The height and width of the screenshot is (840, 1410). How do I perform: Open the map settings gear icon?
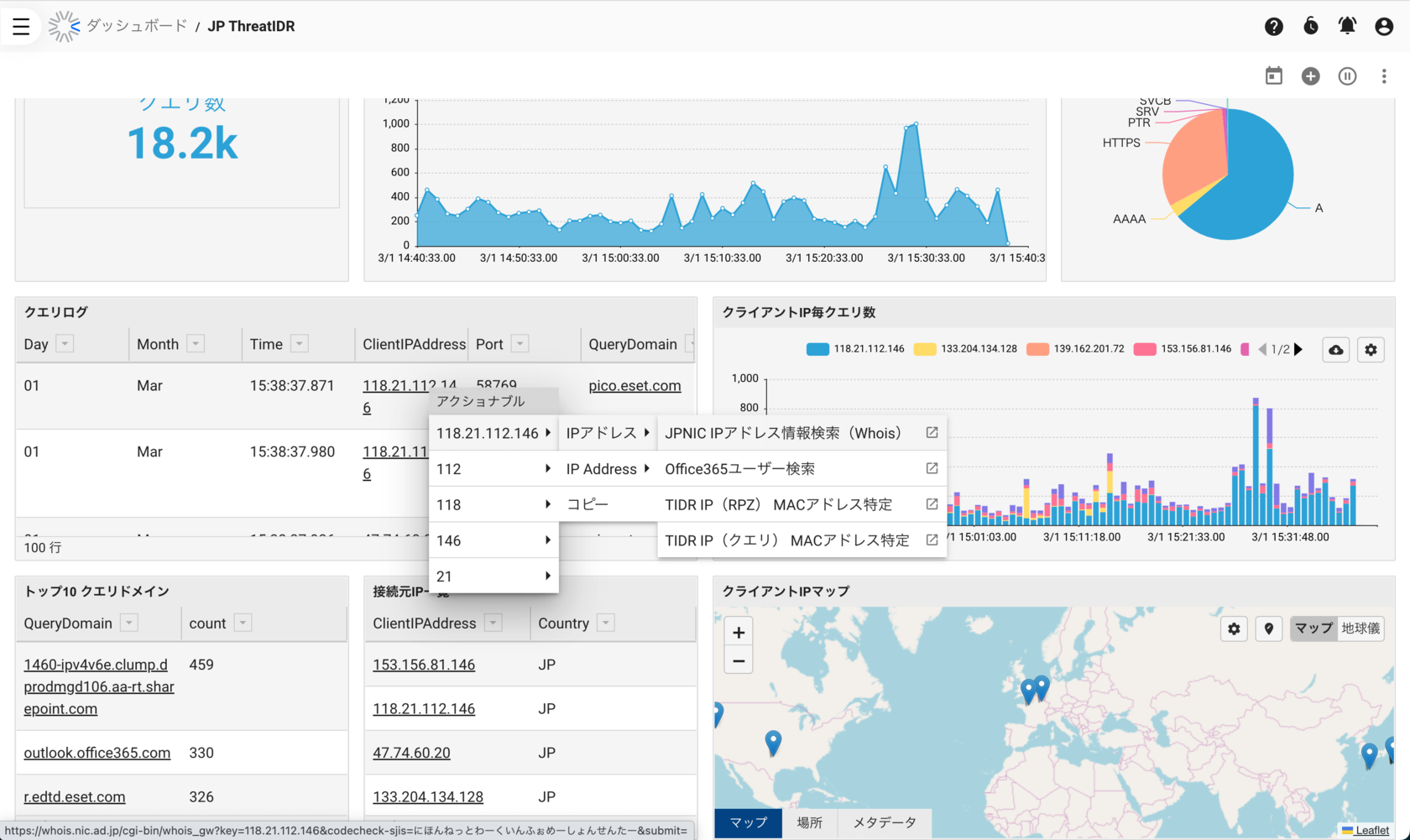[1234, 629]
